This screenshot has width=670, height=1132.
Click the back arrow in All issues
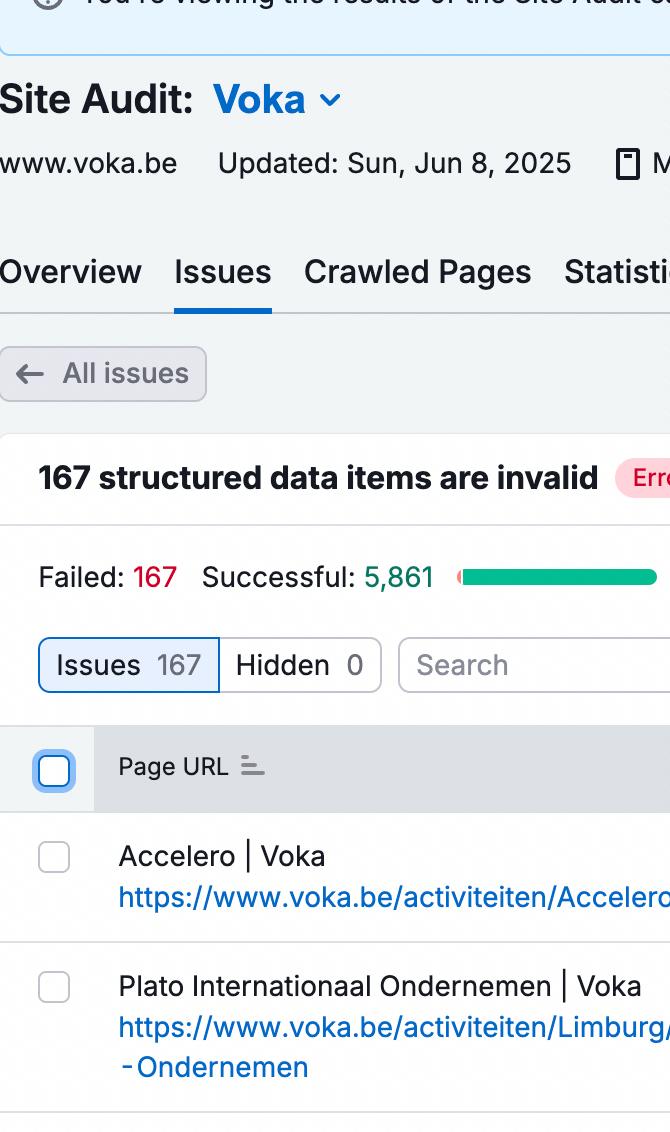pyautogui.click(x=30, y=374)
